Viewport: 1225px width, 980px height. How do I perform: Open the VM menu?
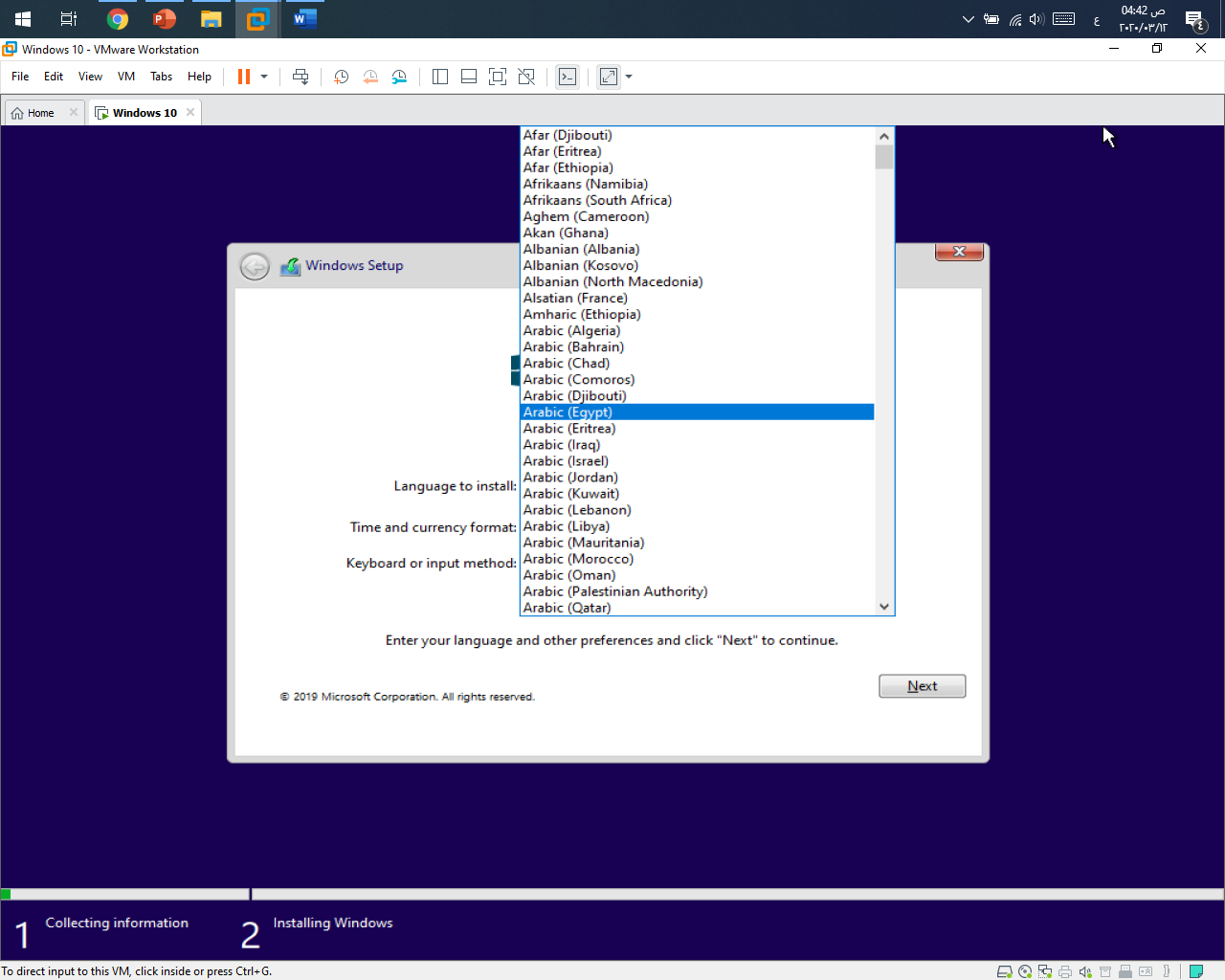pyautogui.click(x=126, y=77)
